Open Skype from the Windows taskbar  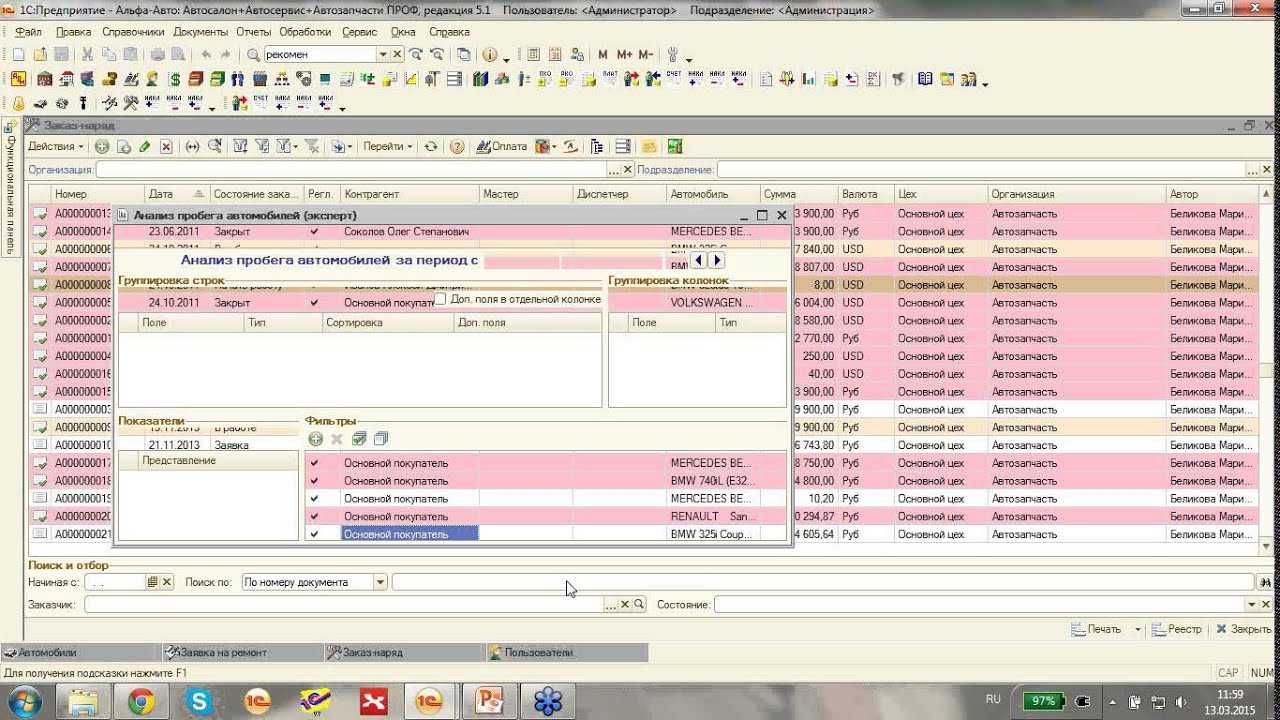[x=200, y=702]
